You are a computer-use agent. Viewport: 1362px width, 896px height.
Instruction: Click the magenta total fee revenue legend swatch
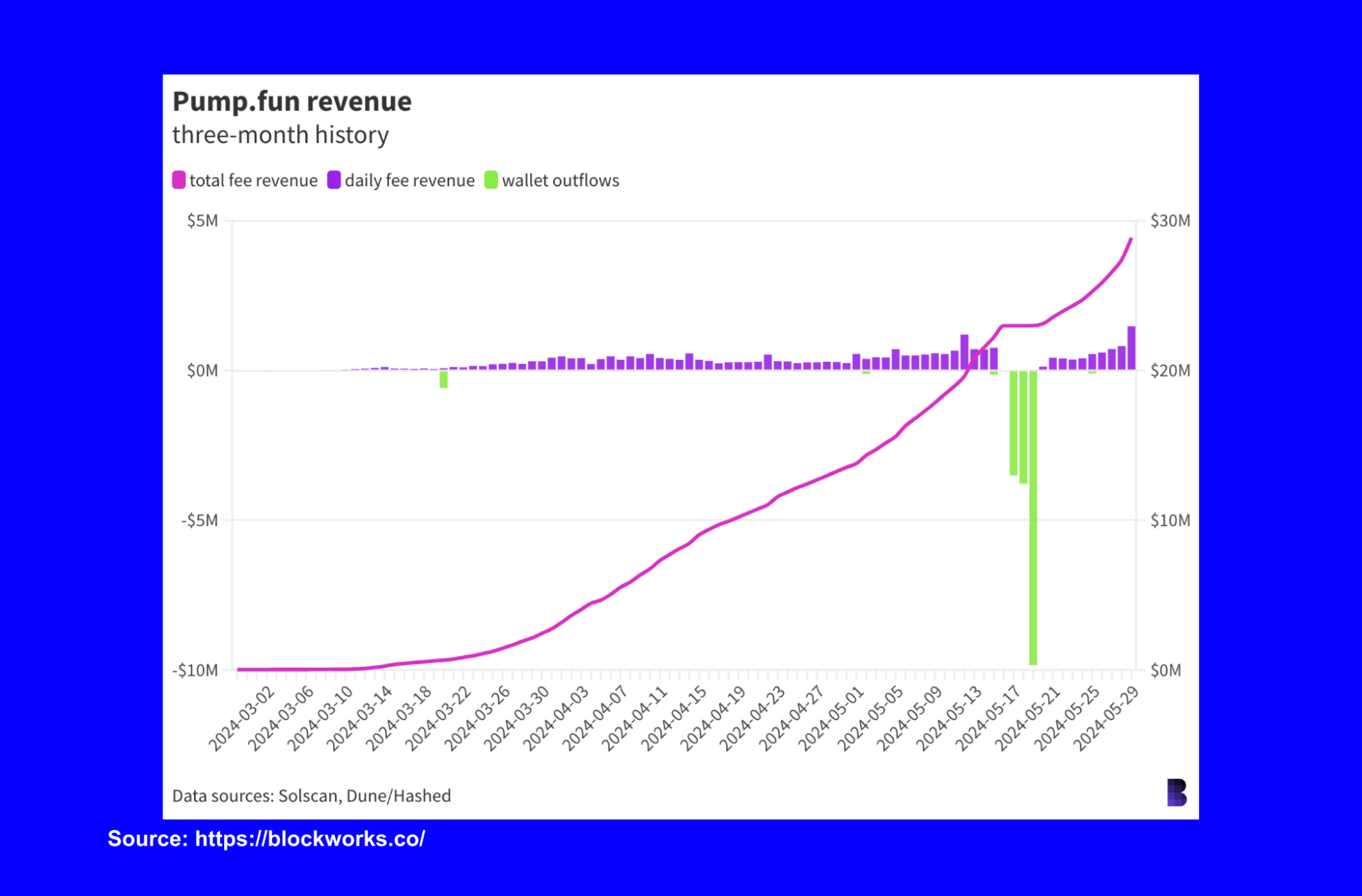pyautogui.click(x=180, y=179)
